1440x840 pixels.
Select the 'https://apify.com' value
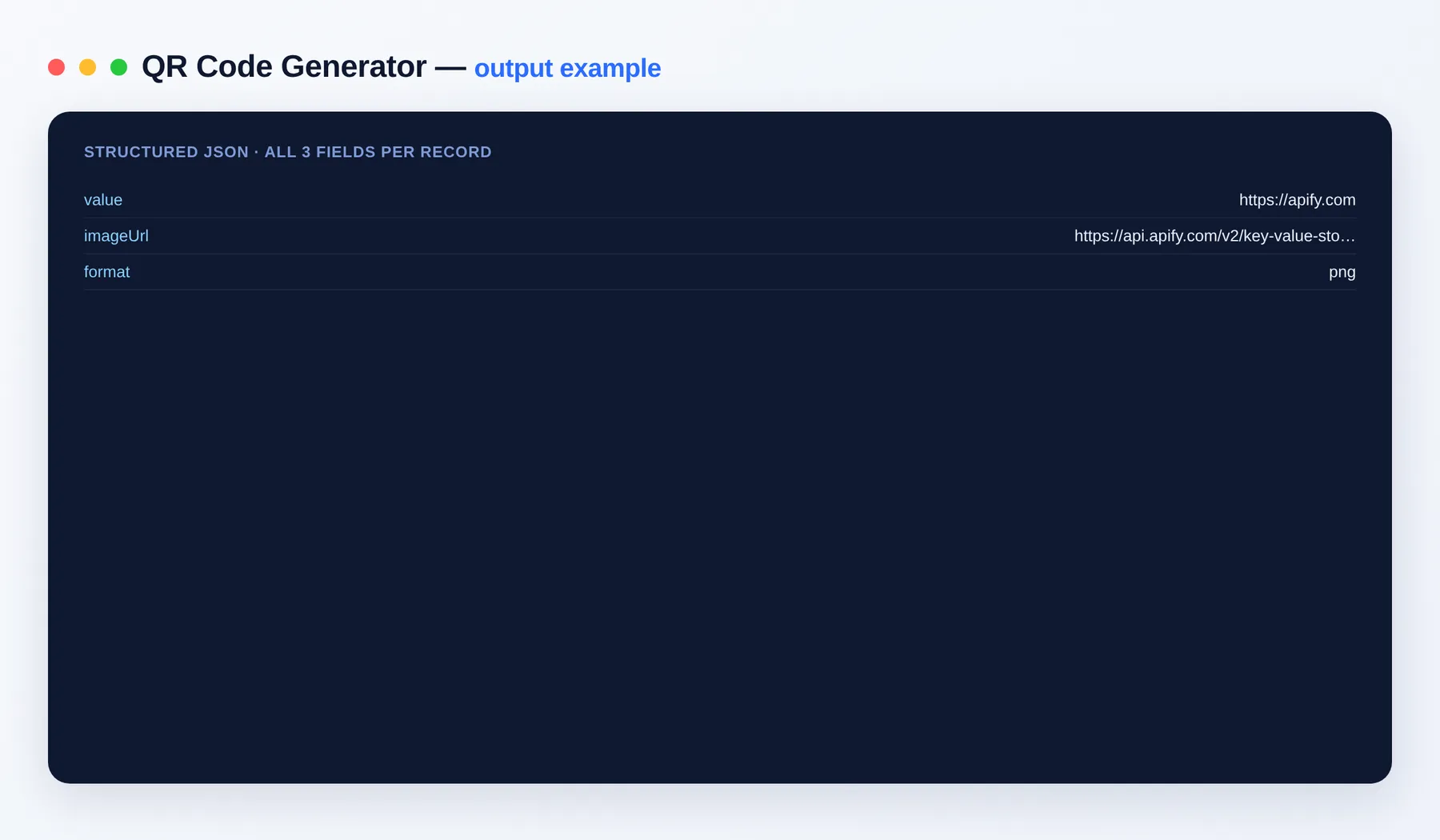click(x=1297, y=200)
